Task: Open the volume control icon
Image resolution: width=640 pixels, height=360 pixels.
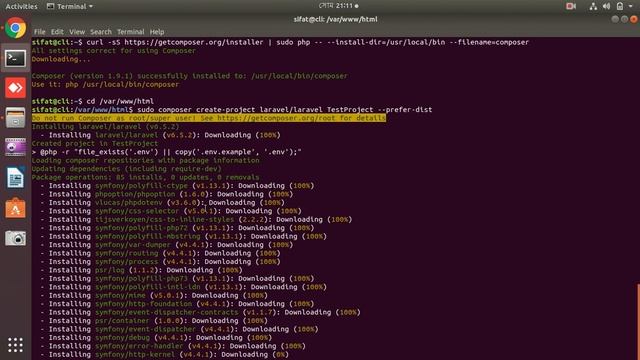Action: coord(606,6)
